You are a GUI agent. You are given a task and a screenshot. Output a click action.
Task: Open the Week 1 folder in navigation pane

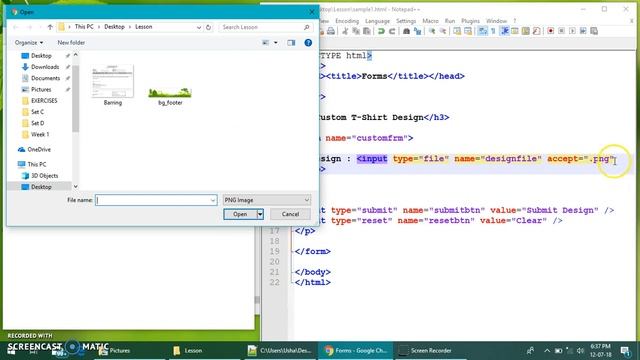click(x=40, y=134)
